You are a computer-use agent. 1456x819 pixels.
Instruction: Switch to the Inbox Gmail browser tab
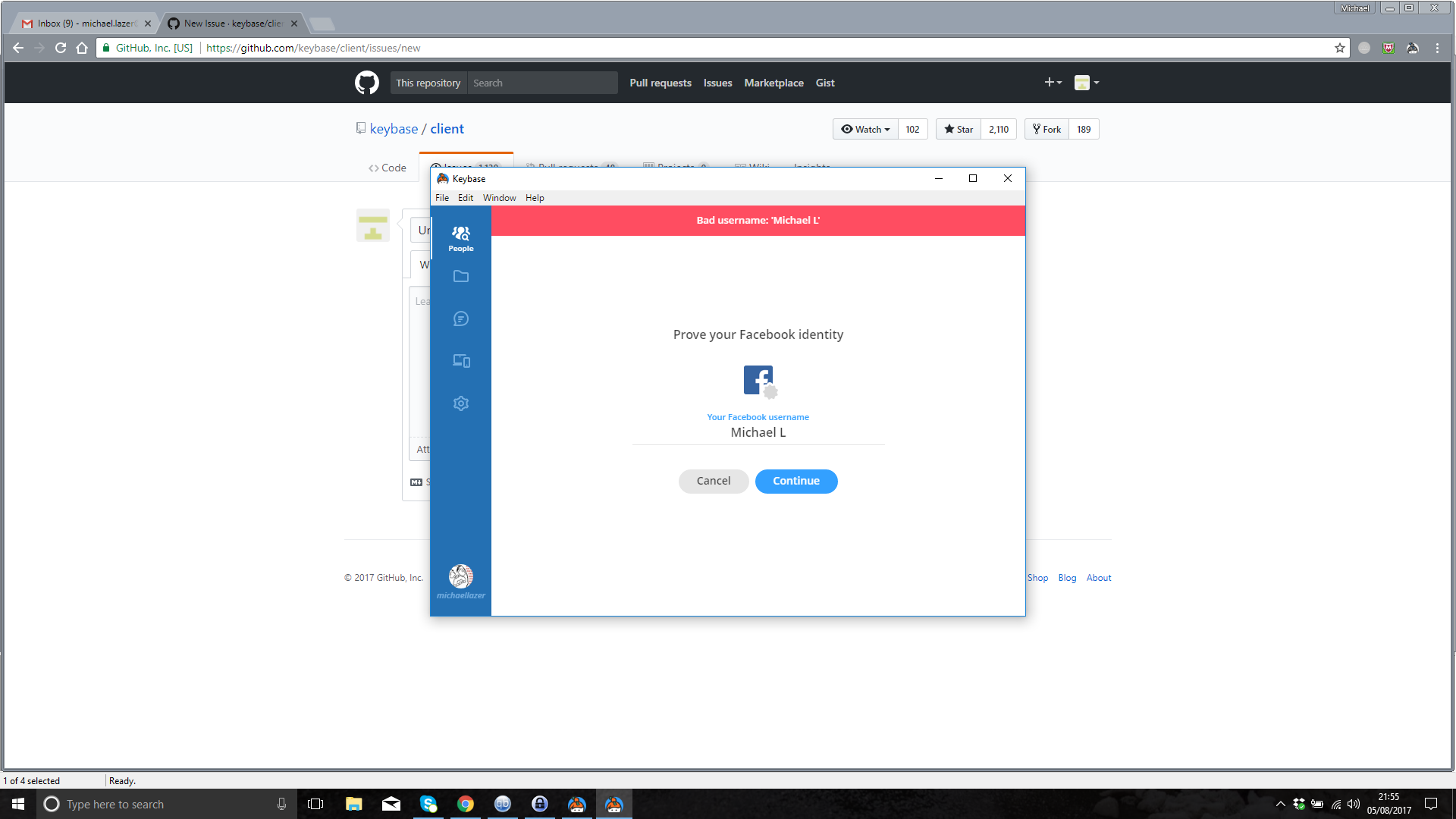click(x=83, y=24)
